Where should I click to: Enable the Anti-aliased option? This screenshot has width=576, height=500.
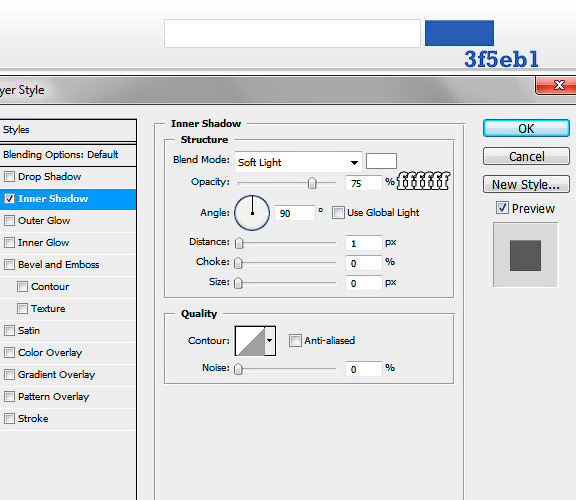[295, 341]
